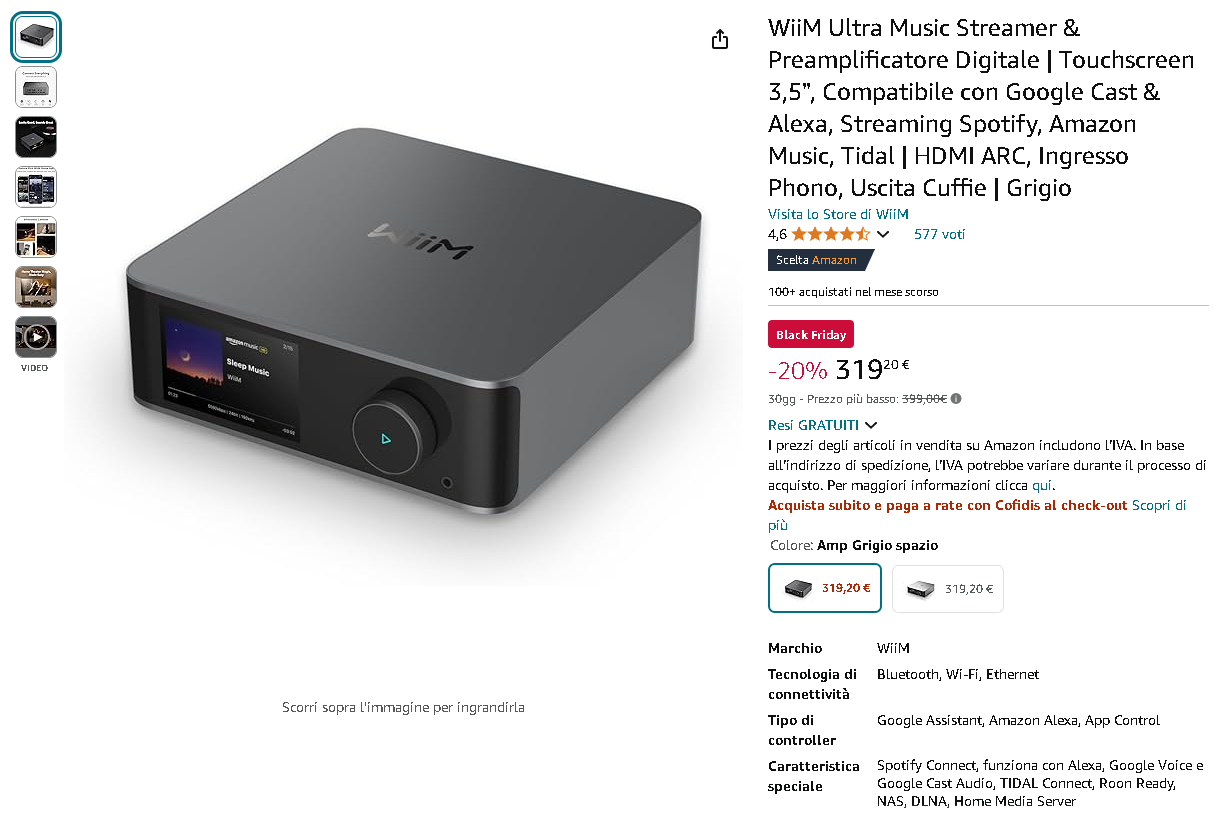View the sixth thumbnail living room photo

(36, 287)
